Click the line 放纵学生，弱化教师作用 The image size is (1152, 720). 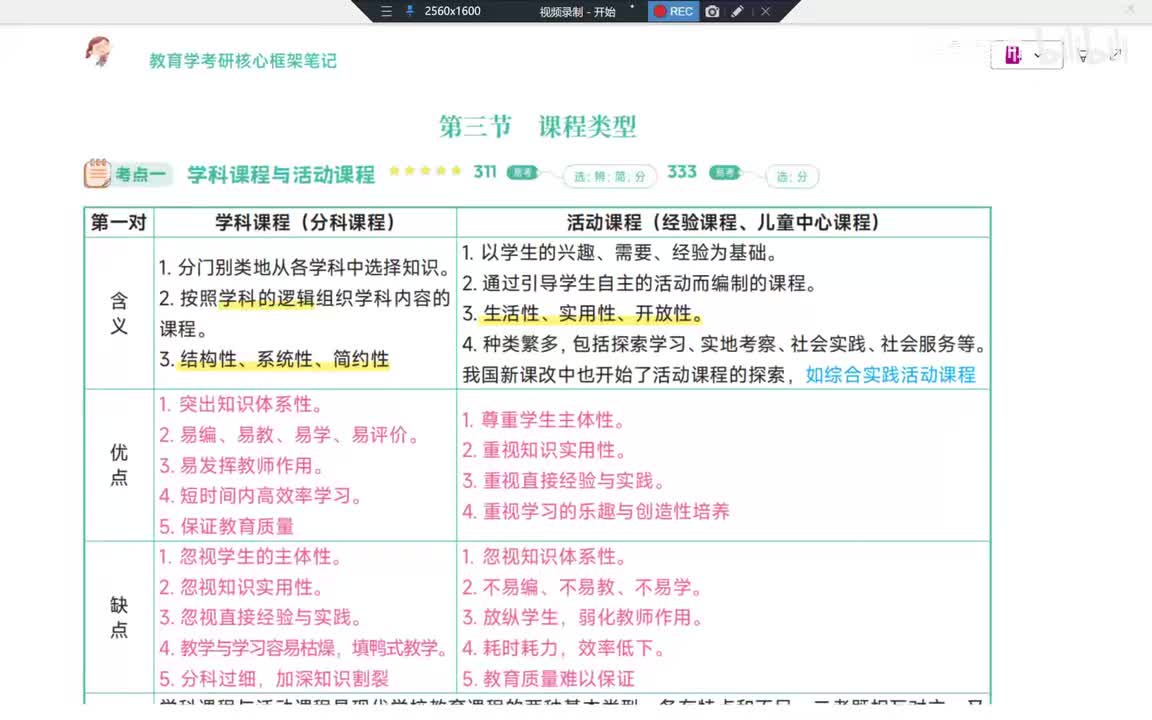point(583,617)
